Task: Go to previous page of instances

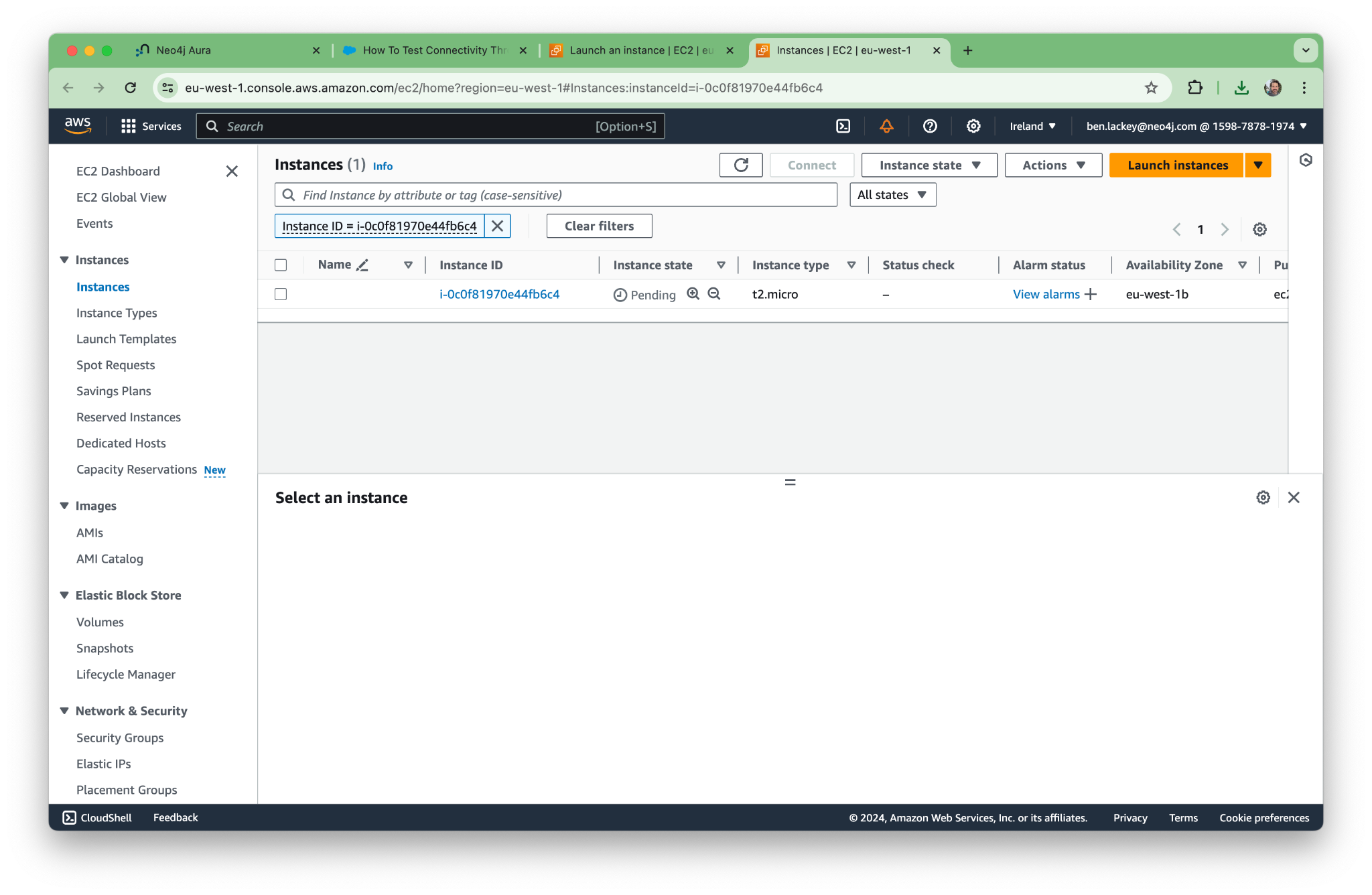Action: [x=1176, y=229]
